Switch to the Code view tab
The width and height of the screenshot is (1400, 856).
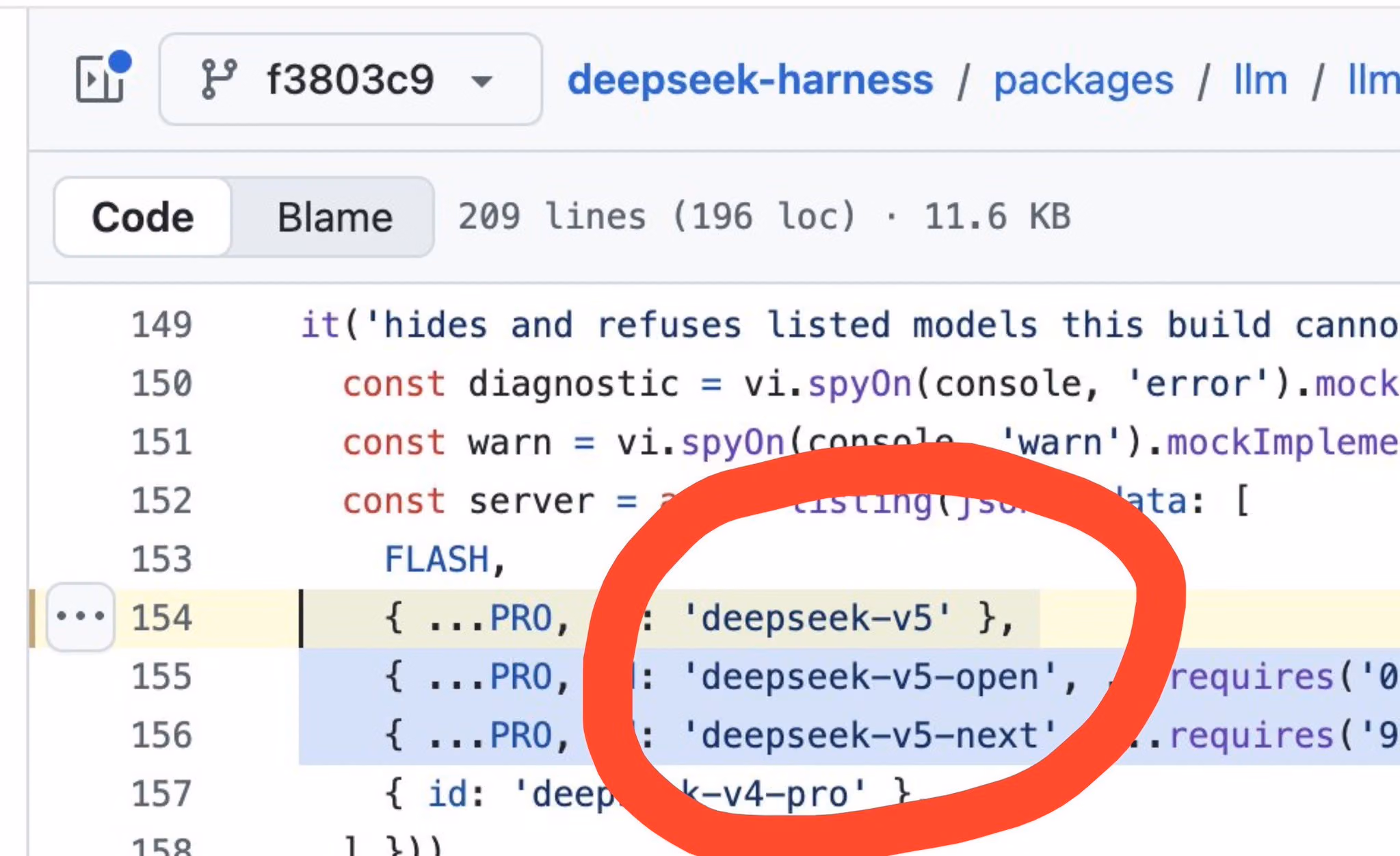(x=143, y=218)
